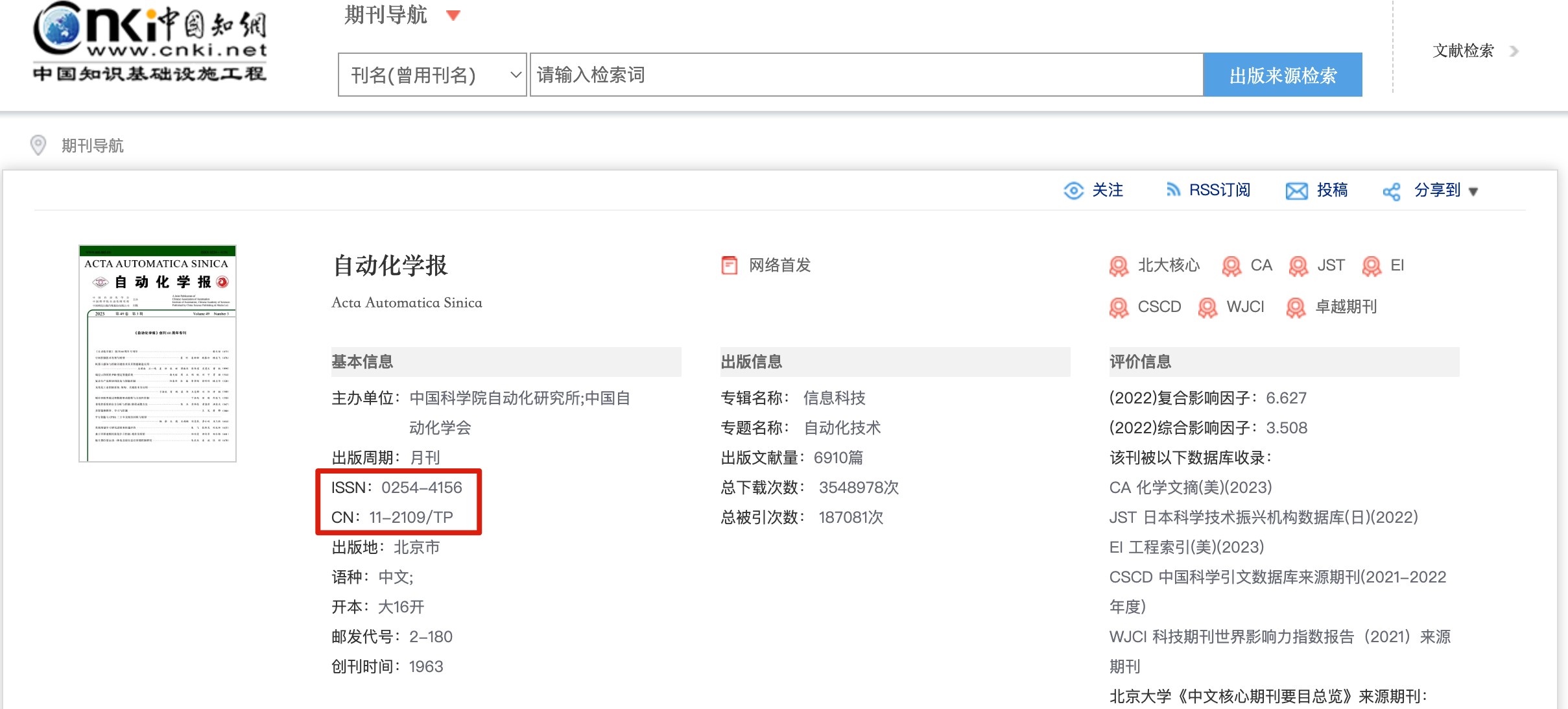
Task: Click the CNKI logo in the header
Action: (150, 42)
